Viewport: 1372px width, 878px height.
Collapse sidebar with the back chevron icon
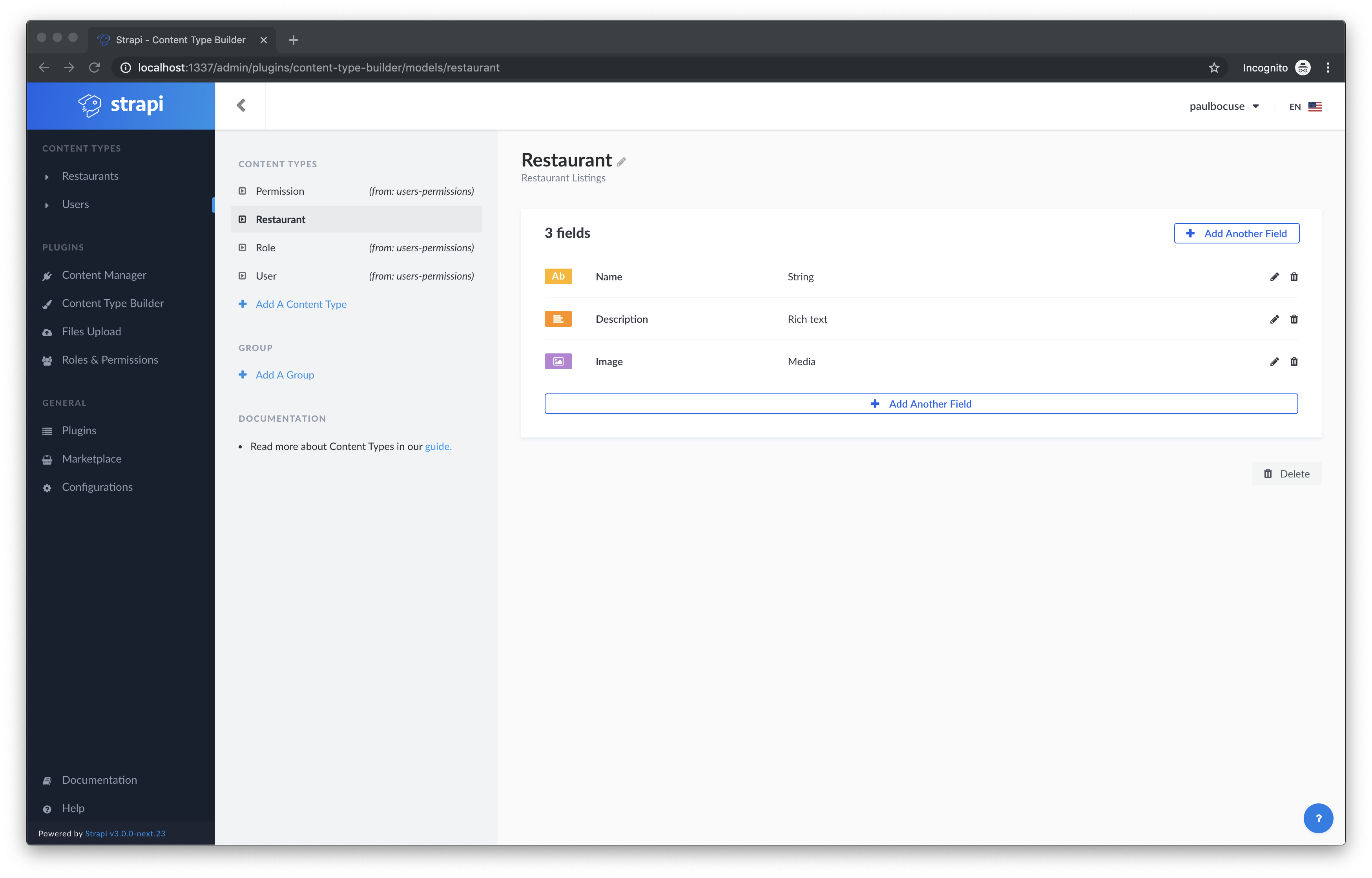[x=241, y=106]
